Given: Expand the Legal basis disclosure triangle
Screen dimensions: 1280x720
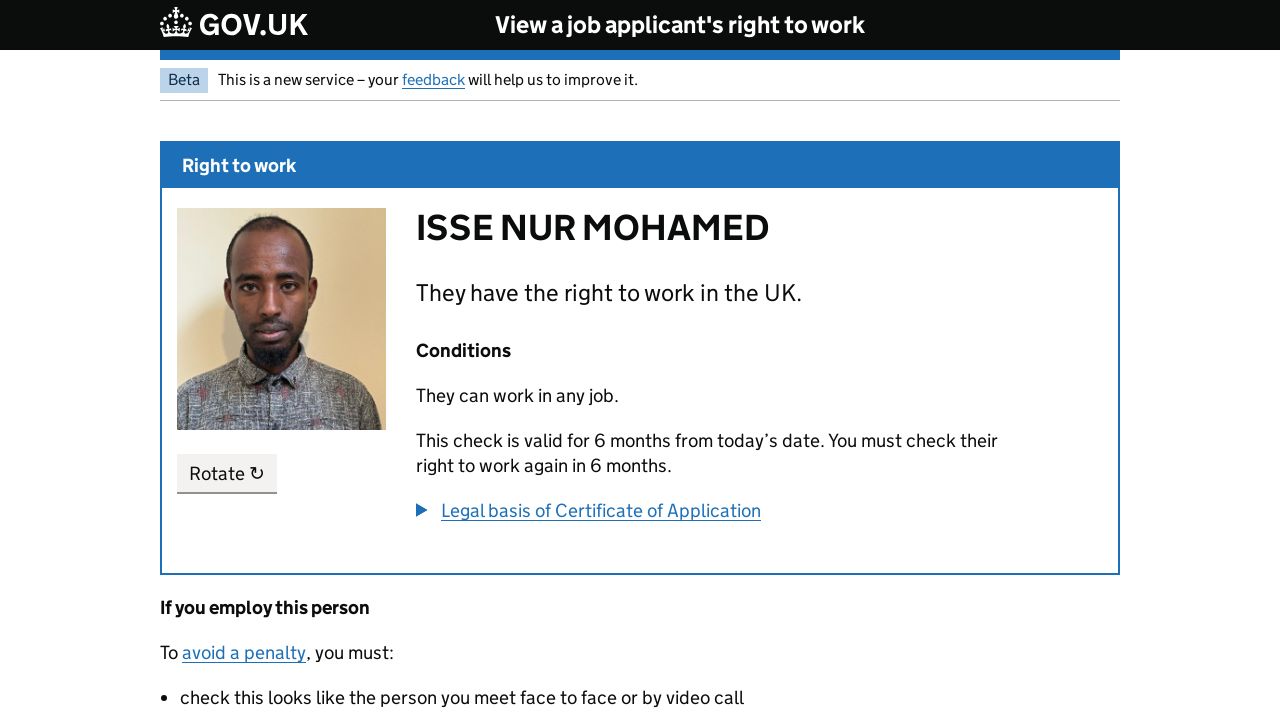Looking at the screenshot, I should click(422, 510).
